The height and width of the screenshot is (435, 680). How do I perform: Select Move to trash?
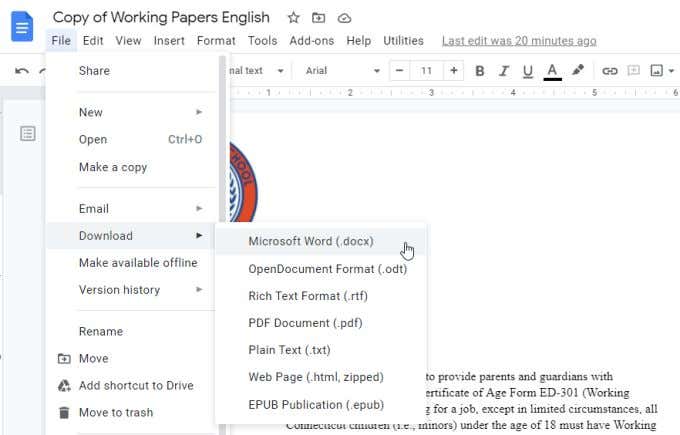point(131,412)
